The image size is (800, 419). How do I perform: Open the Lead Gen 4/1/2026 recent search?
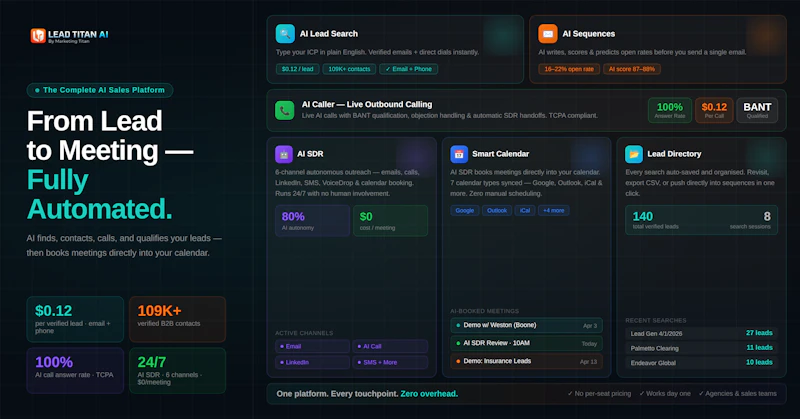(x=702, y=333)
